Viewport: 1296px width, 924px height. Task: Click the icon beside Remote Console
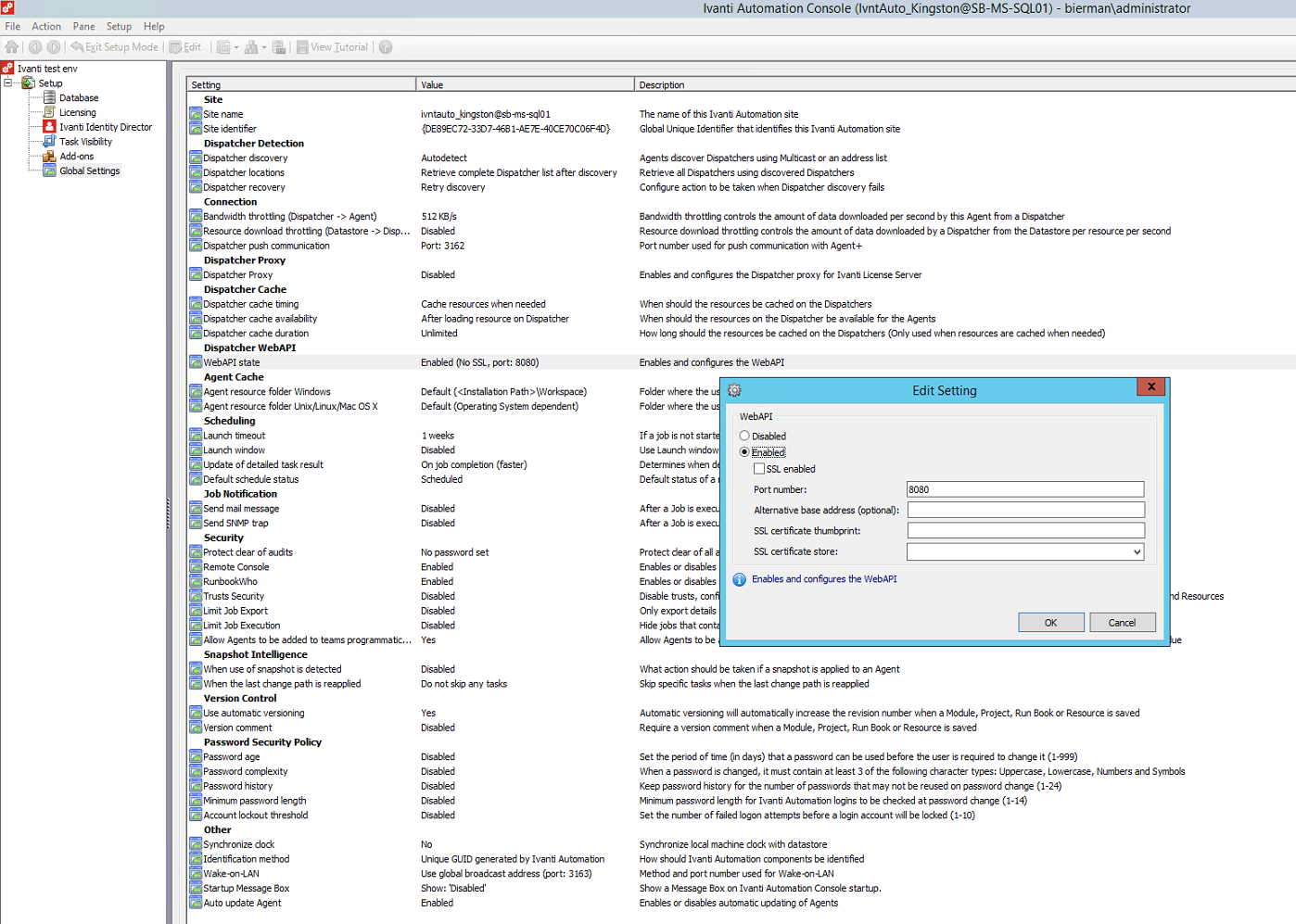pyautogui.click(x=196, y=567)
